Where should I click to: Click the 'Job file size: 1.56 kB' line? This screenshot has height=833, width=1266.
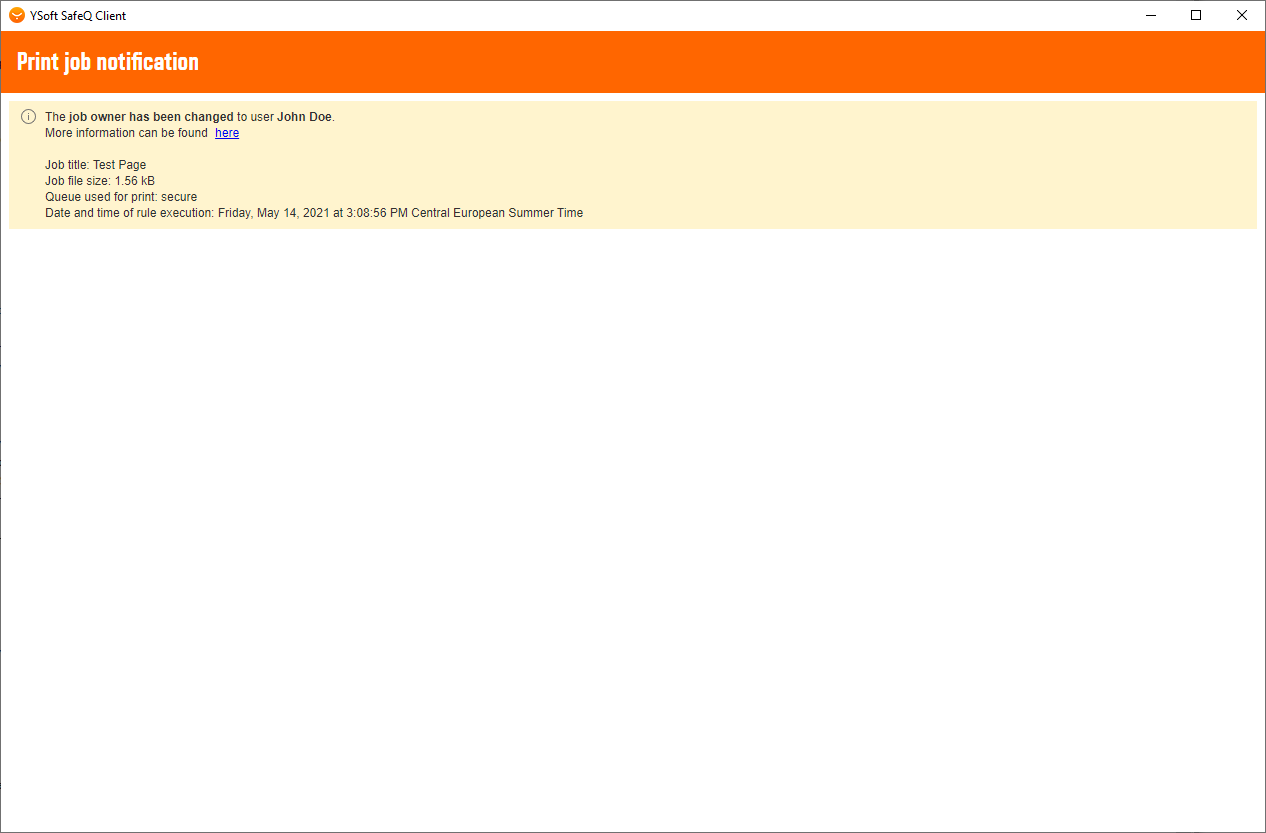click(x=100, y=181)
